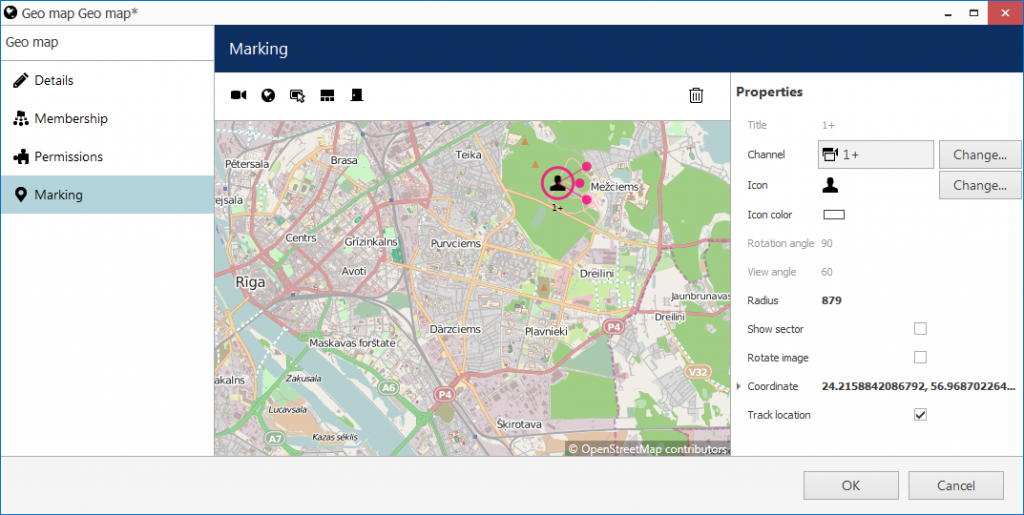The height and width of the screenshot is (515, 1024).
Task: Click the globe geo map toolbar icon
Action: point(268,95)
